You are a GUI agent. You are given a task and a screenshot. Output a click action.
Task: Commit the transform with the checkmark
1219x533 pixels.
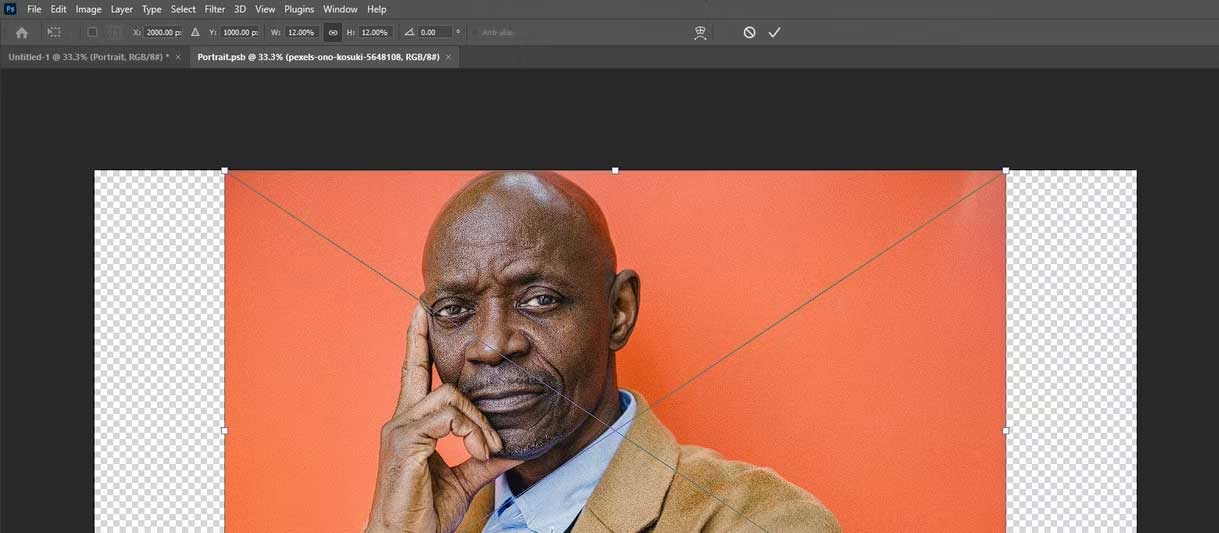(x=774, y=32)
